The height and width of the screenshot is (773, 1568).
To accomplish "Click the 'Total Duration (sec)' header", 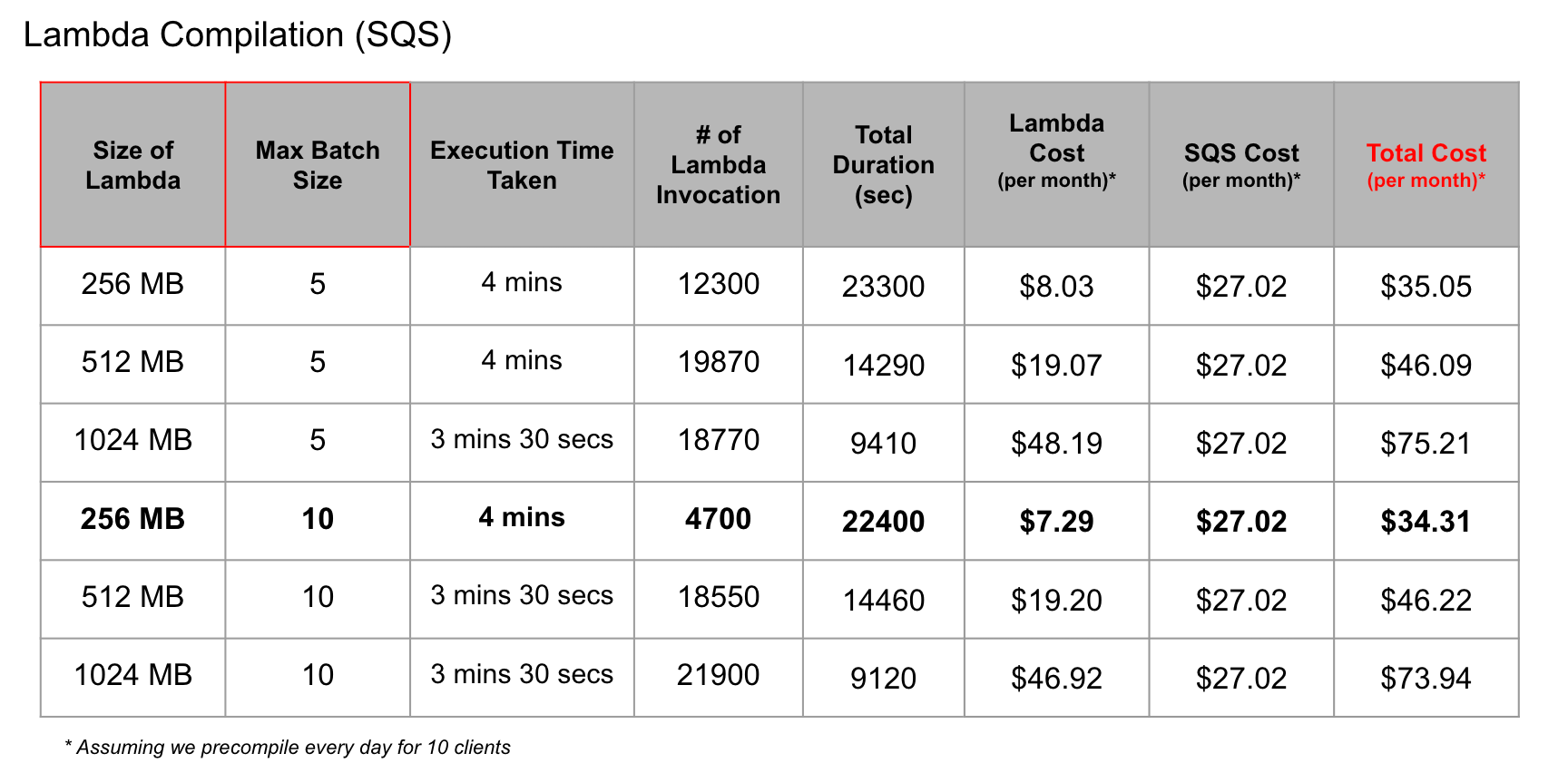I will pyautogui.click(x=883, y=165).
